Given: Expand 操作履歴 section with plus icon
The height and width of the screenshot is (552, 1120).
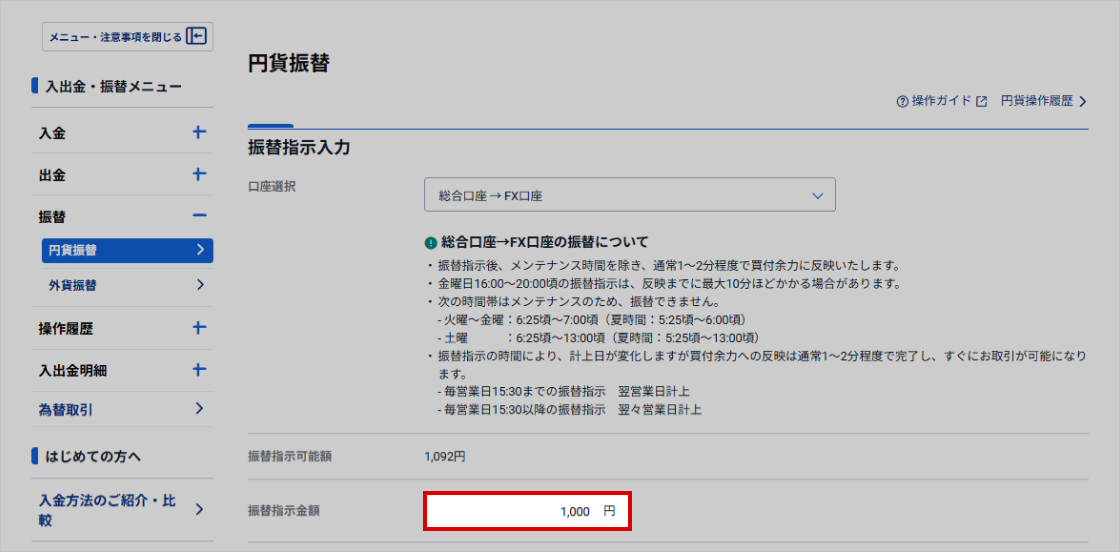Looking at the screenshot, I should 199,328.
